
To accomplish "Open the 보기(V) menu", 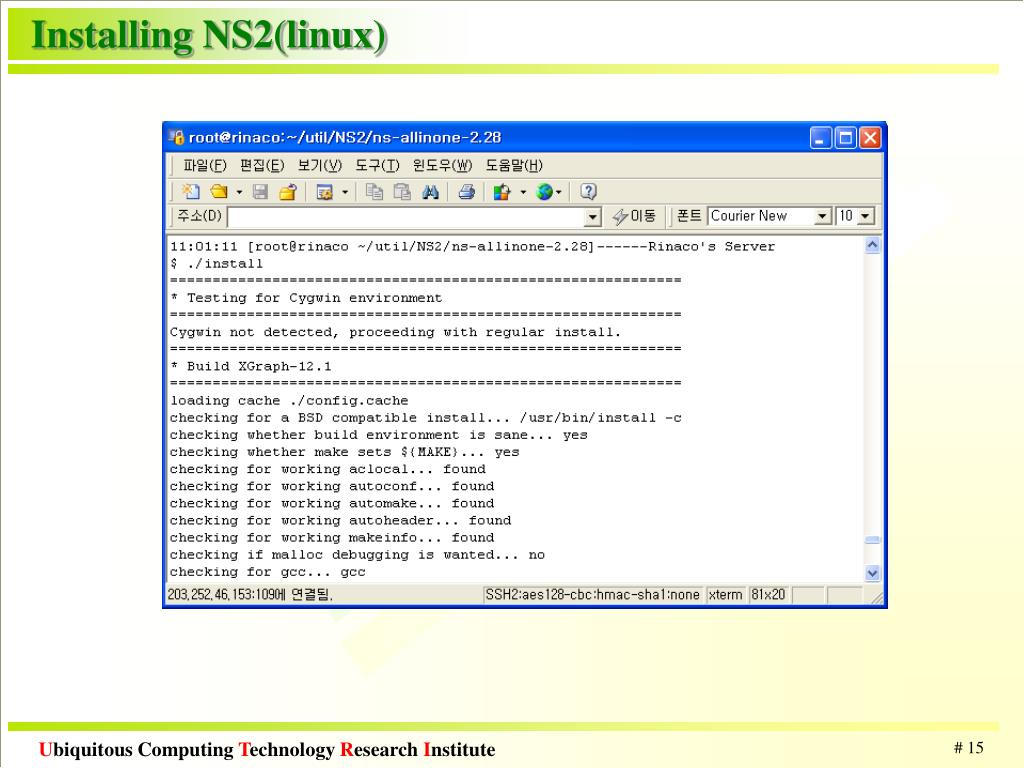I will tap(319, 165).
